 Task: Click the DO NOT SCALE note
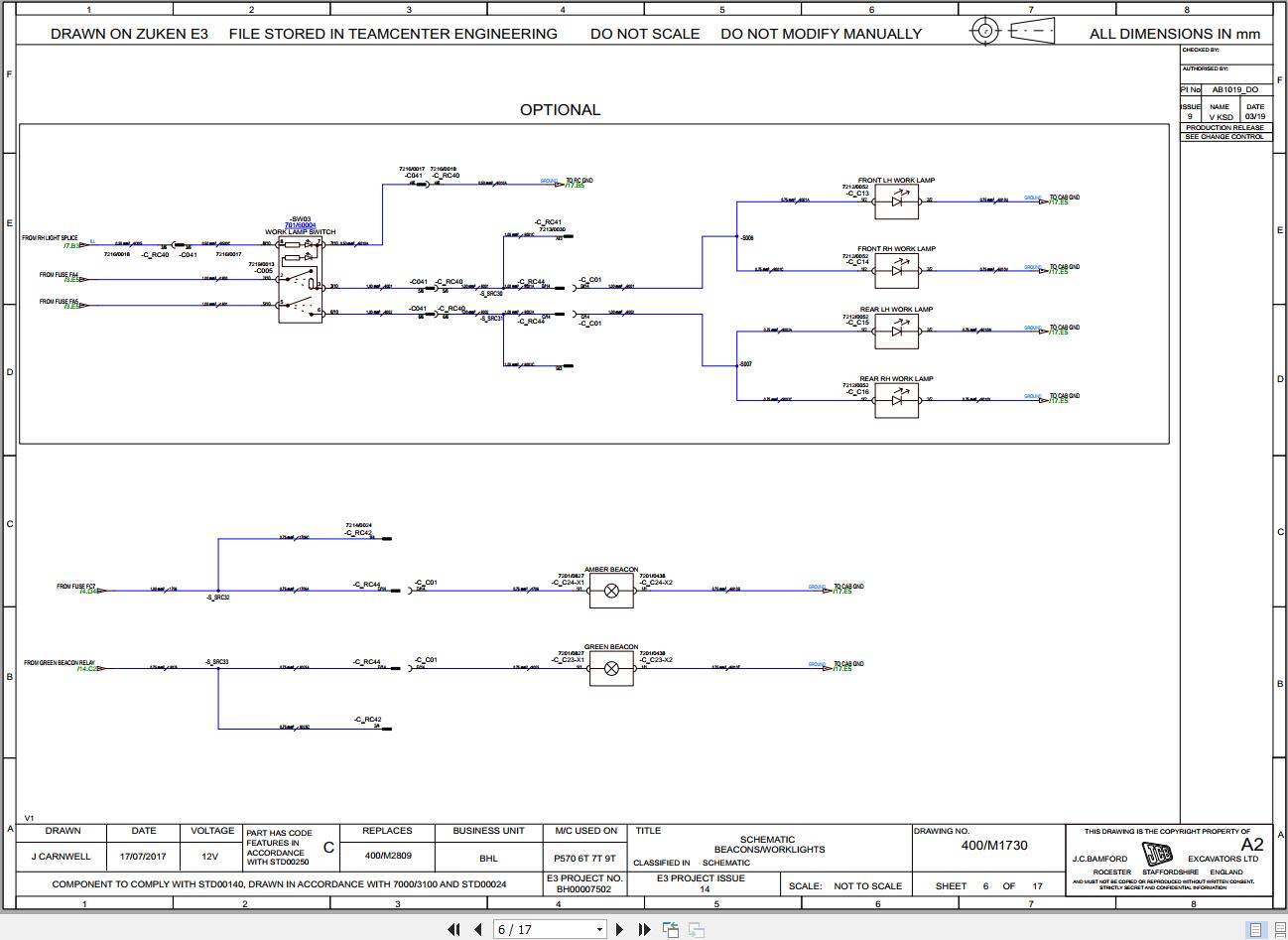[x=645, y=34]
